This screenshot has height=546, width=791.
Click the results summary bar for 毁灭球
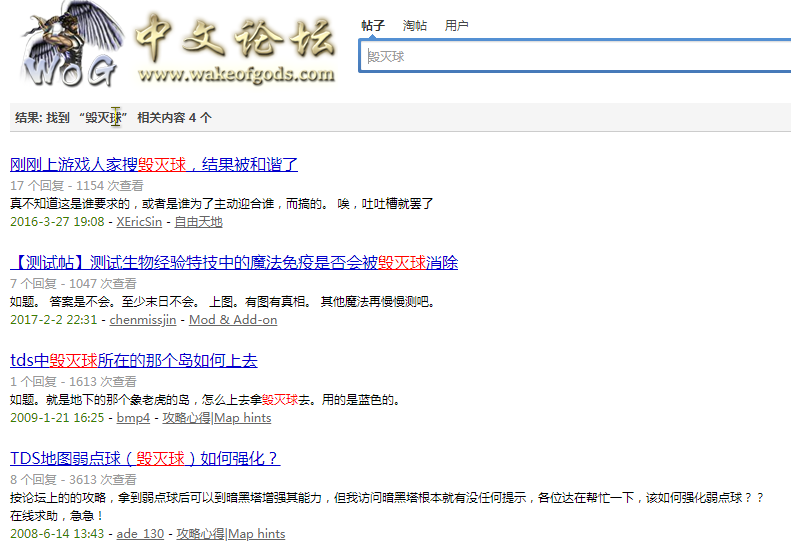400,117
